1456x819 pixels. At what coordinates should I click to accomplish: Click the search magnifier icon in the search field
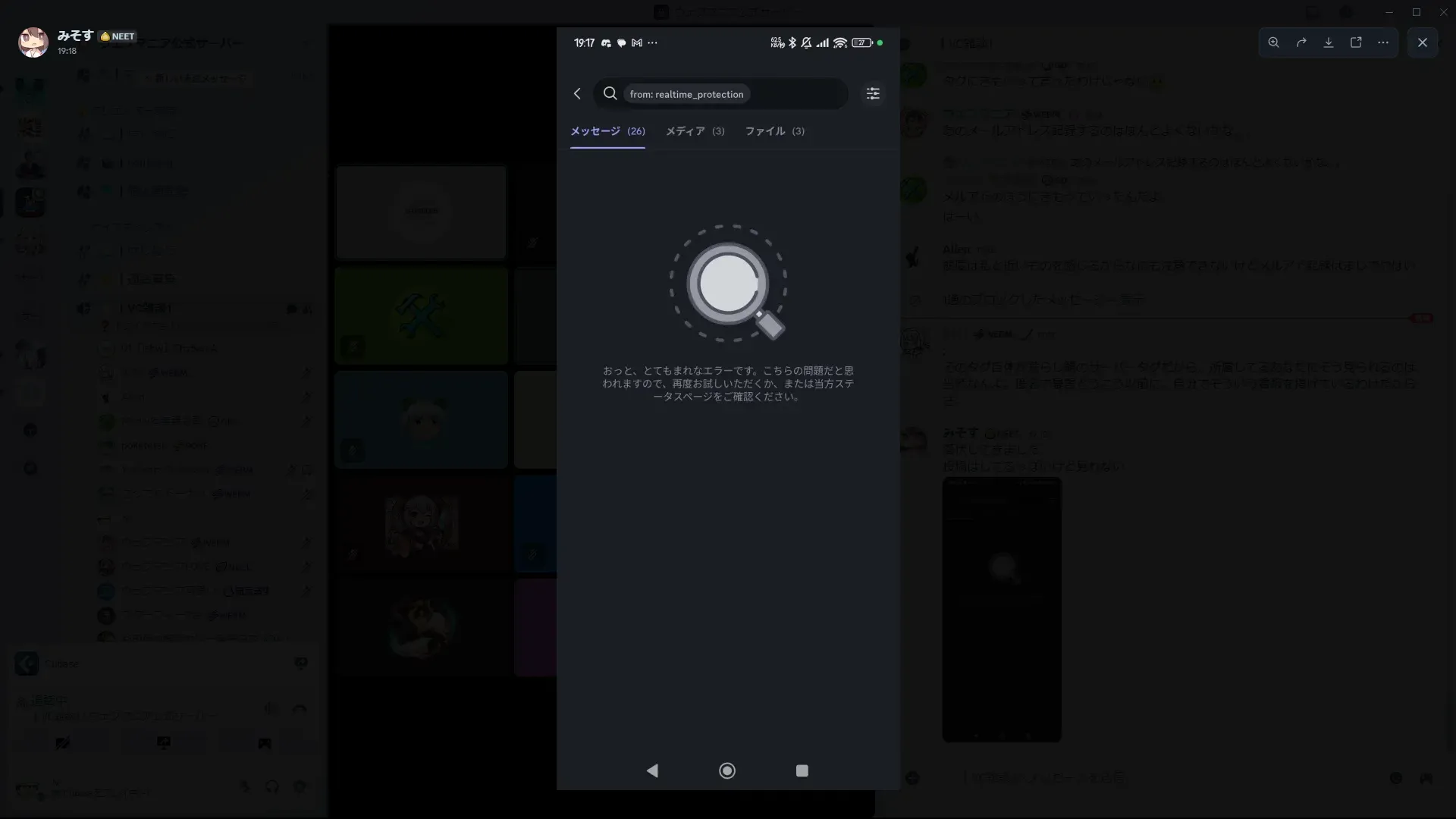tap(610, 93)
